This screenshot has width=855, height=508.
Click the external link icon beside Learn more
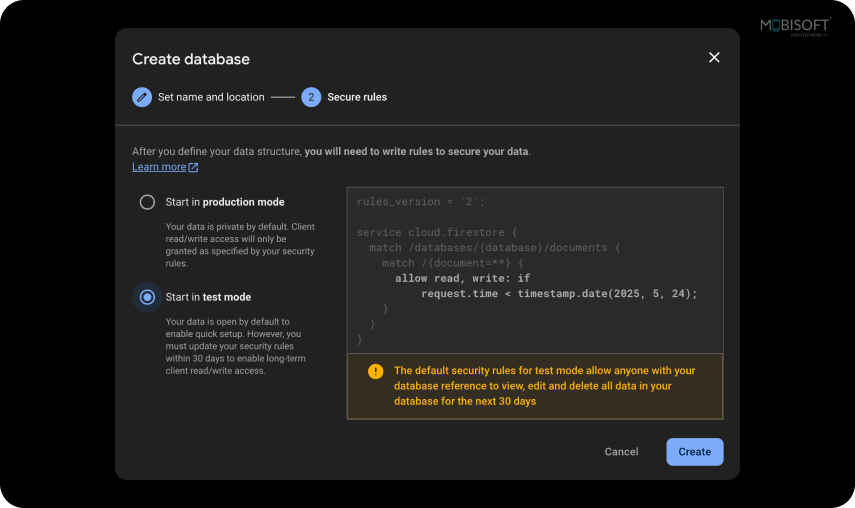(x=193, y=167)
